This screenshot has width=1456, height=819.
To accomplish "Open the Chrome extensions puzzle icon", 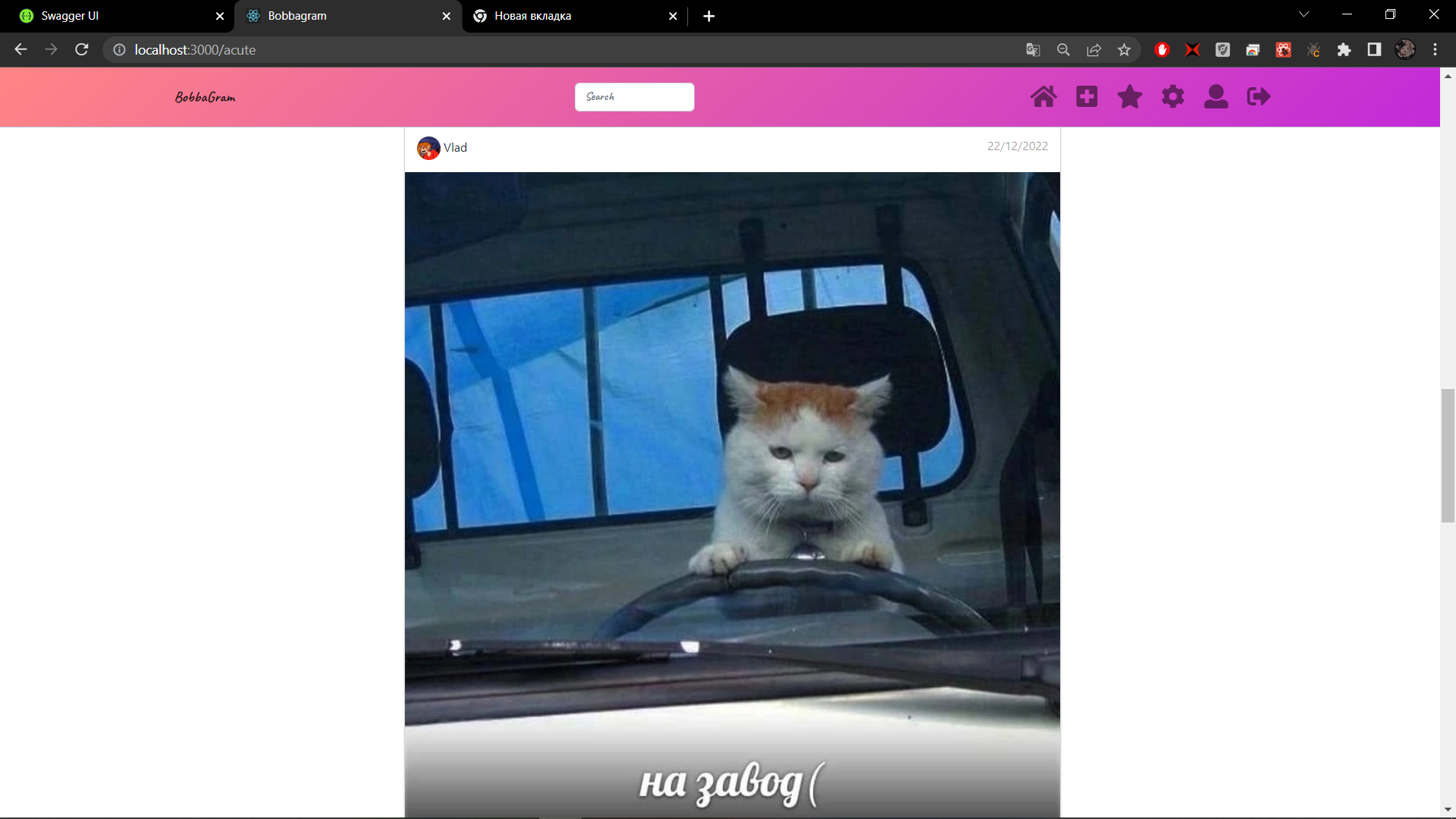I will 1344,50.
